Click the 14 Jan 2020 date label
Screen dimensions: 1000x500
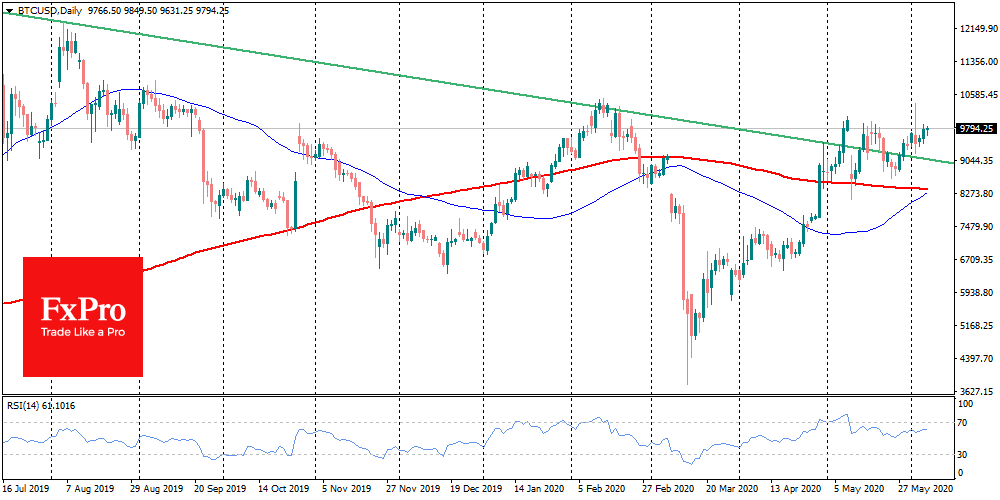coord(538,491)
